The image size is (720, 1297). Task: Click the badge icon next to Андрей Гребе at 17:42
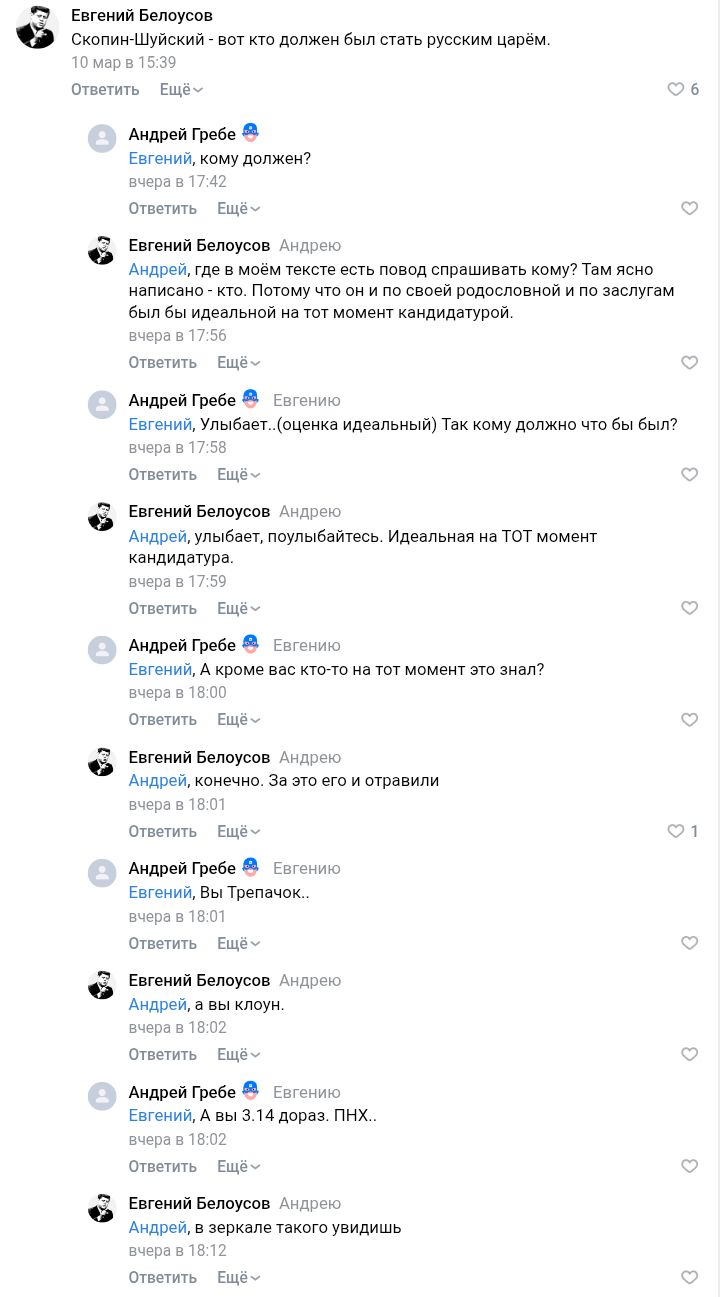pyautogui.click(x=251, y=133)
